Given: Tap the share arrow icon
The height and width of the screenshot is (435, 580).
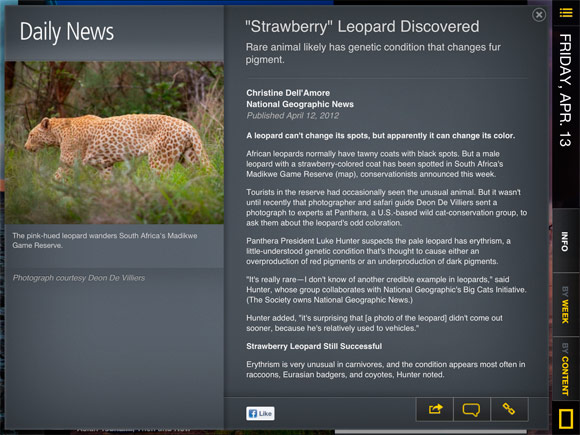Looking at the screenshot, I should [435, 409].
